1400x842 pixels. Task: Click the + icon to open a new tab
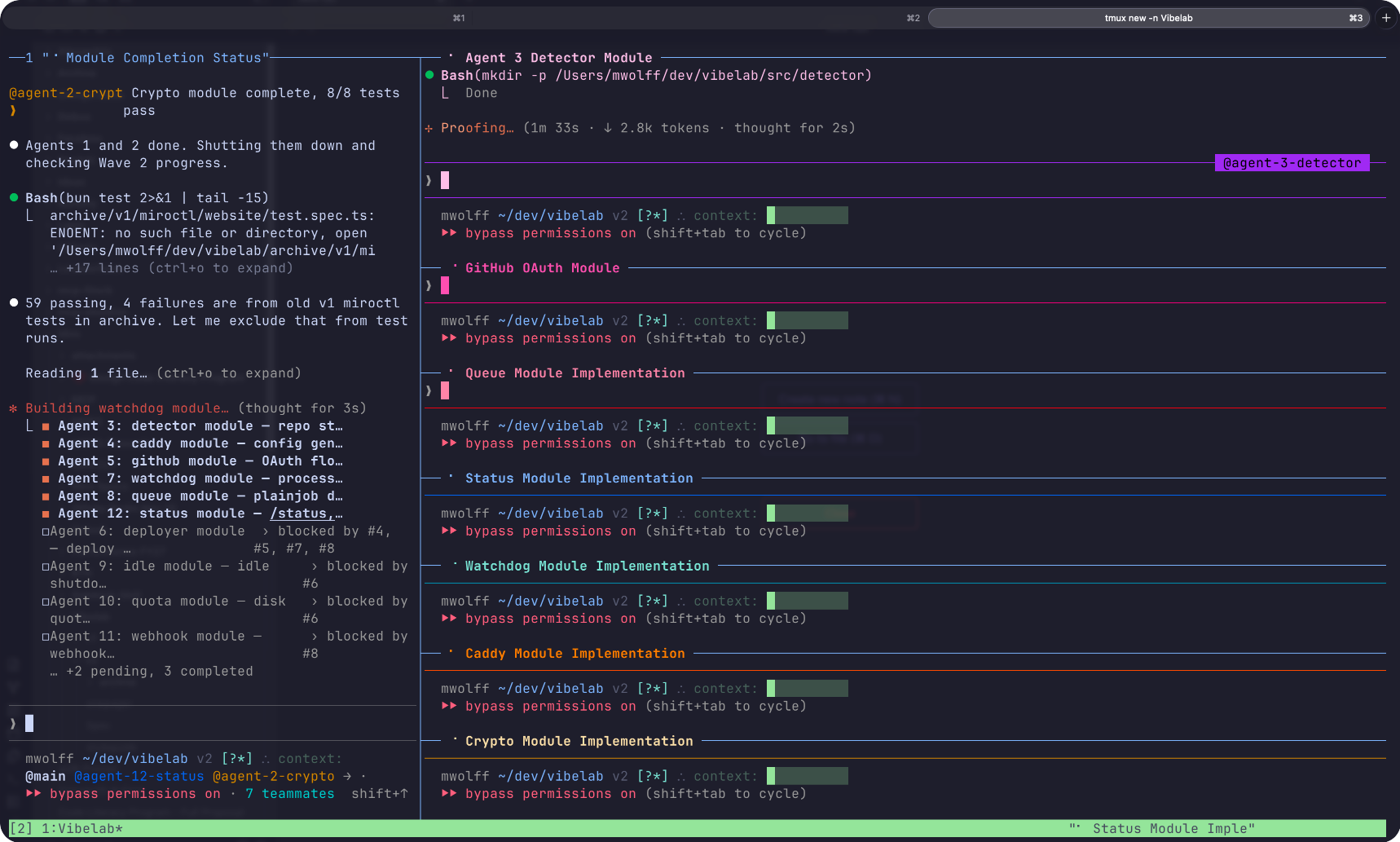[x=1385, y=17]
